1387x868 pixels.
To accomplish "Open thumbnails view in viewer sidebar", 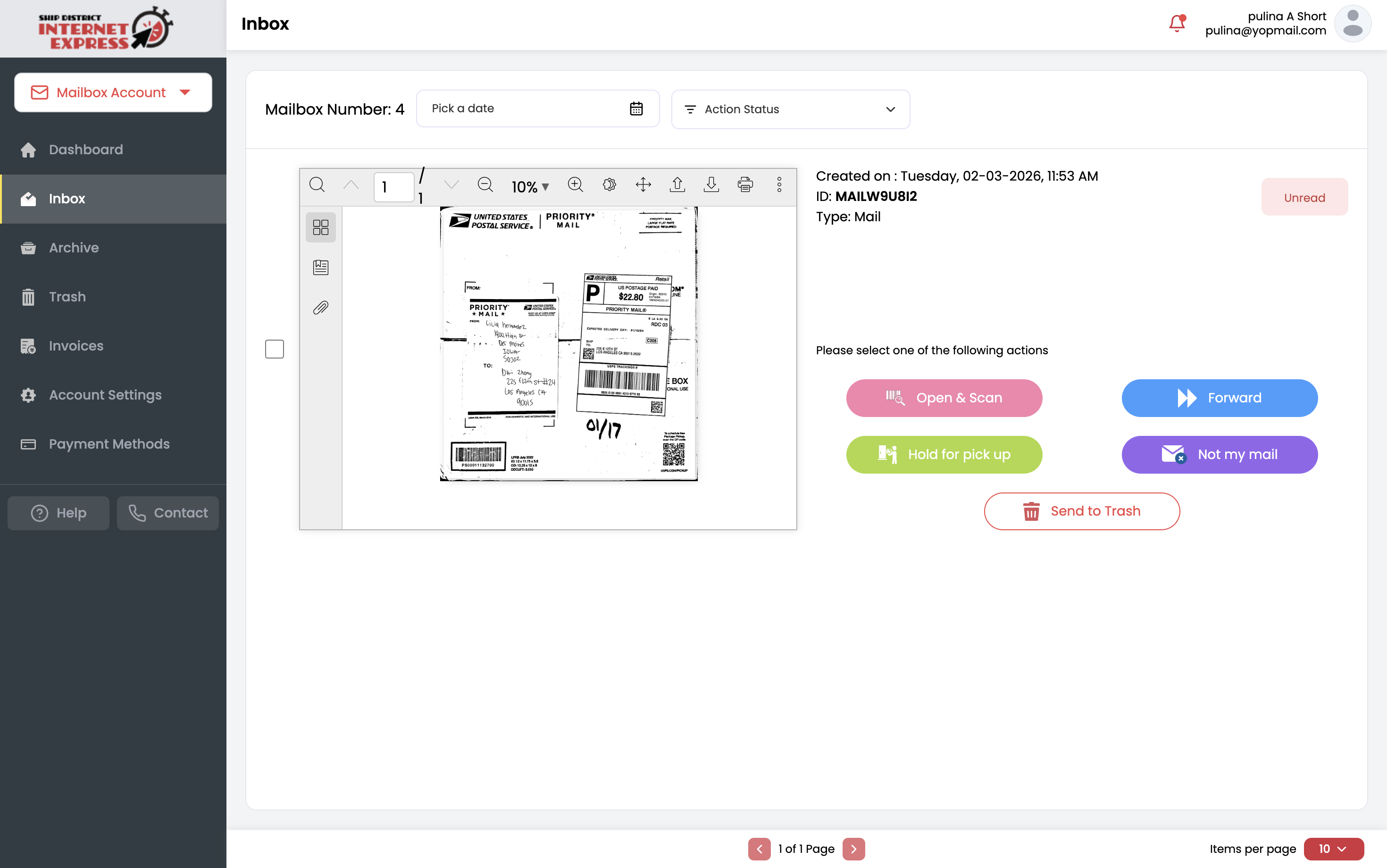I will coord(320,227).
